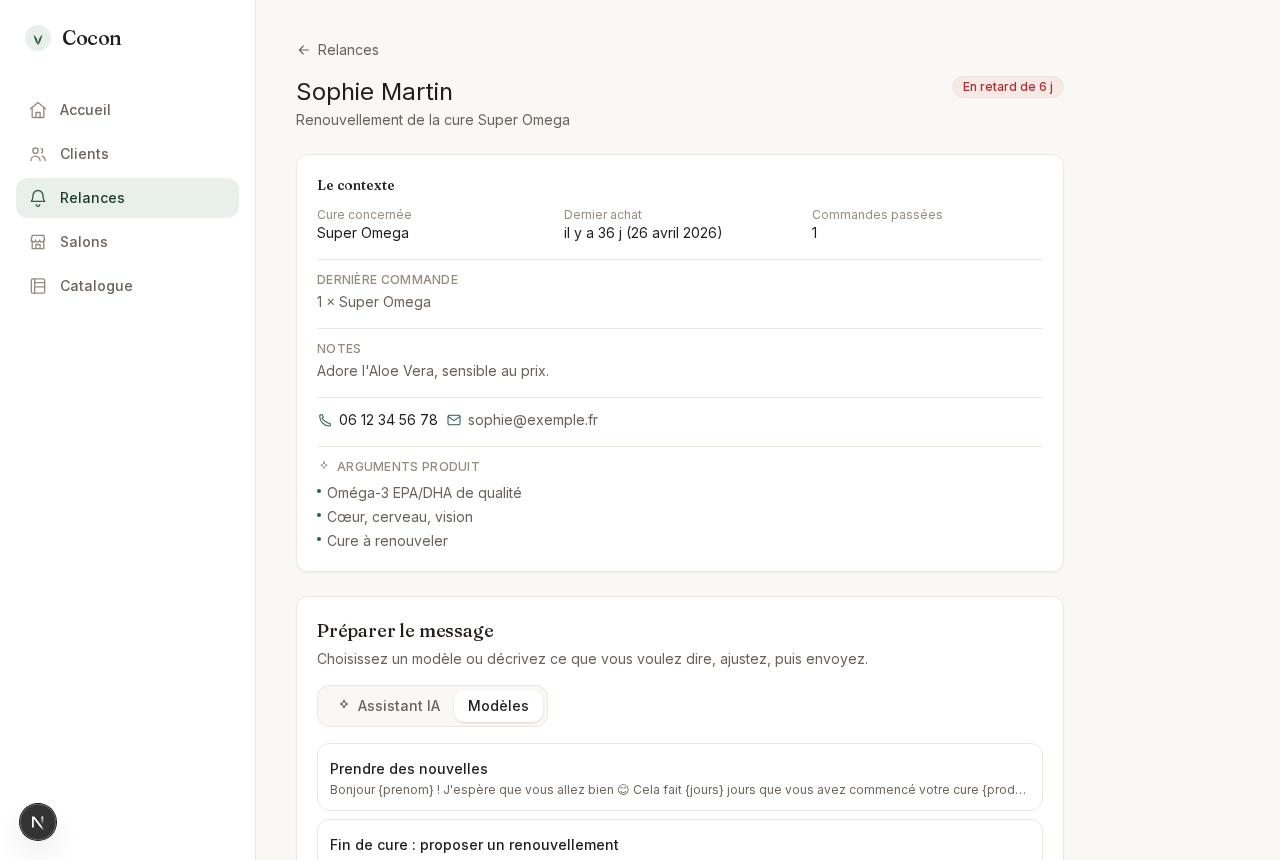Click the Catalogue table icon

[38, 286]
